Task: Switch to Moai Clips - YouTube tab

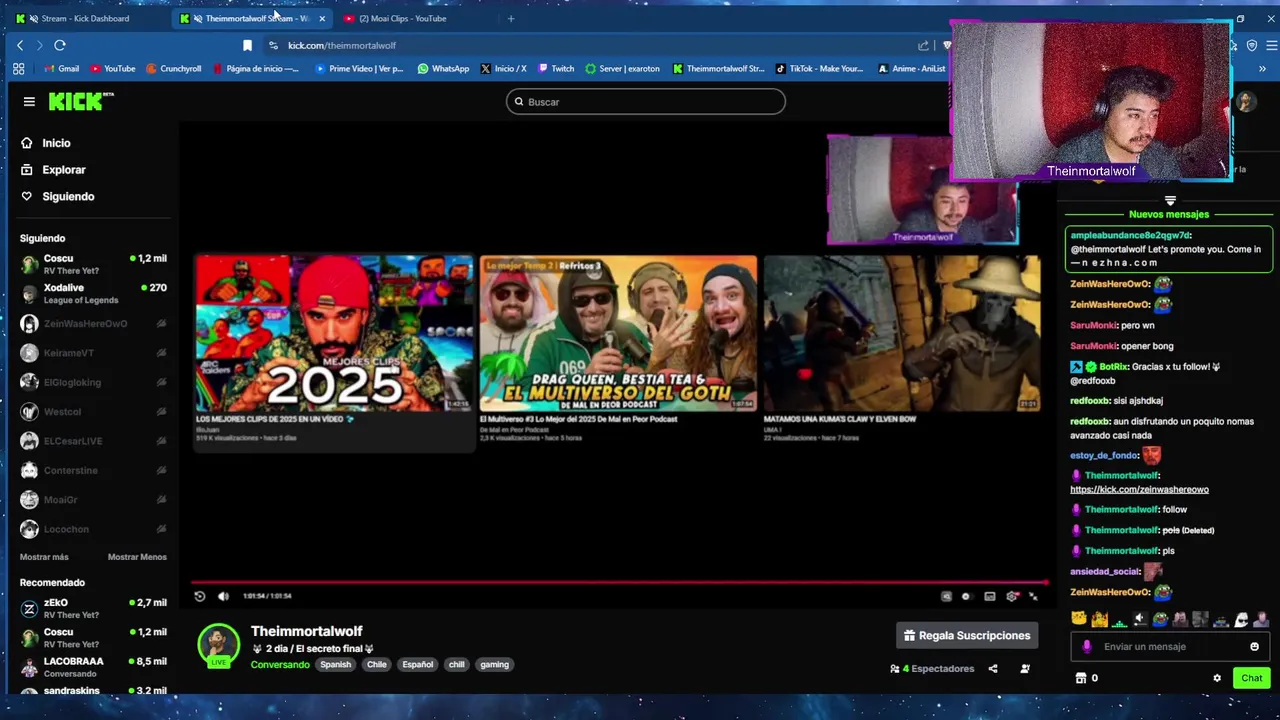Action: click(402, 18)
